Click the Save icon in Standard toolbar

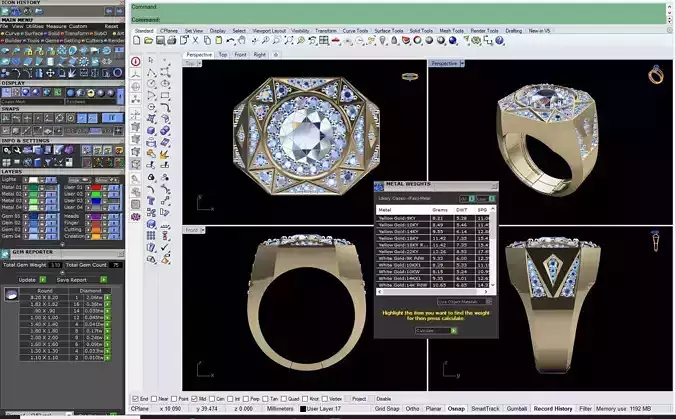coord(160,41)
